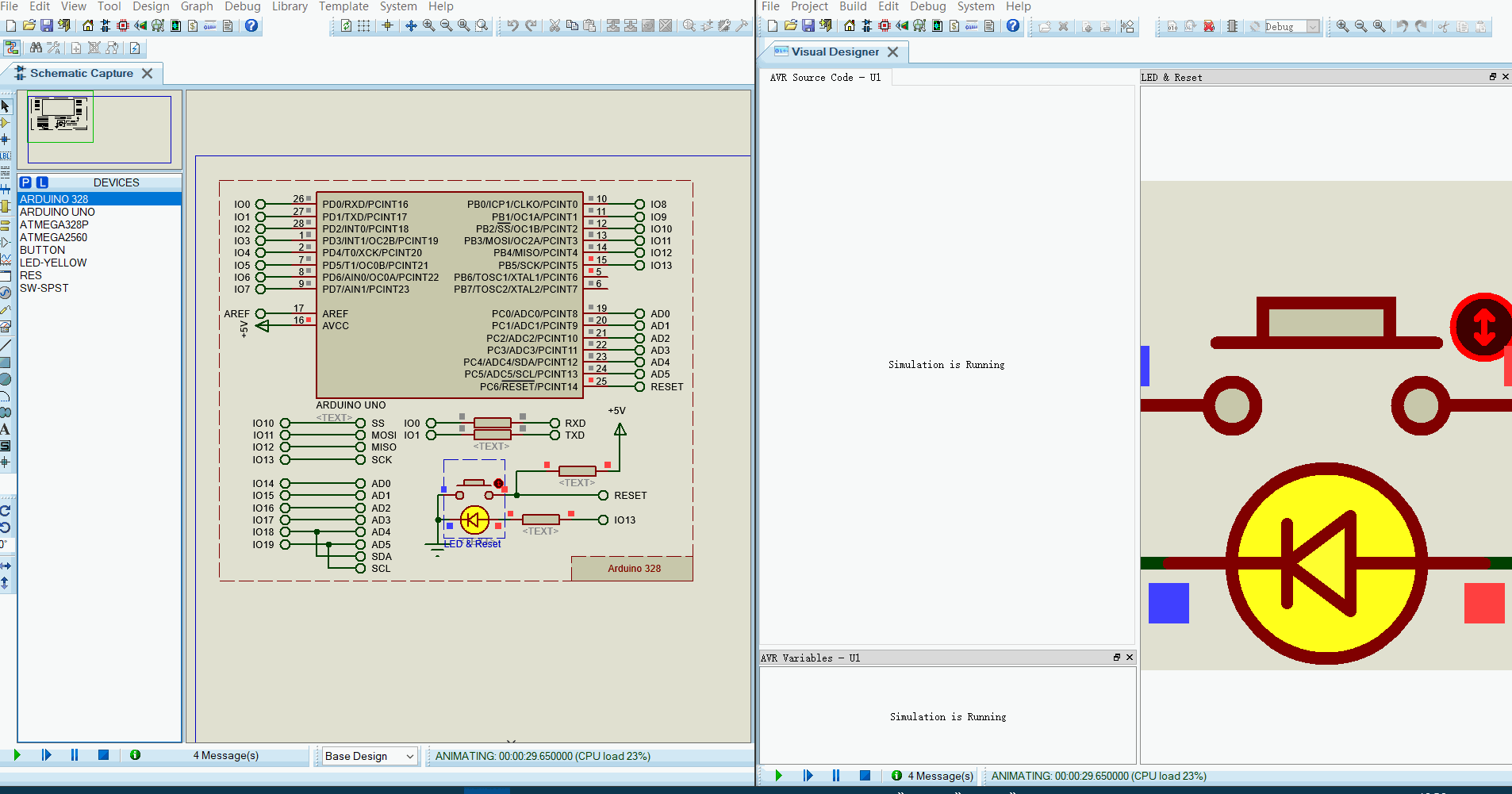Select LED-YELLOW from the devices list

pos(53,263)
